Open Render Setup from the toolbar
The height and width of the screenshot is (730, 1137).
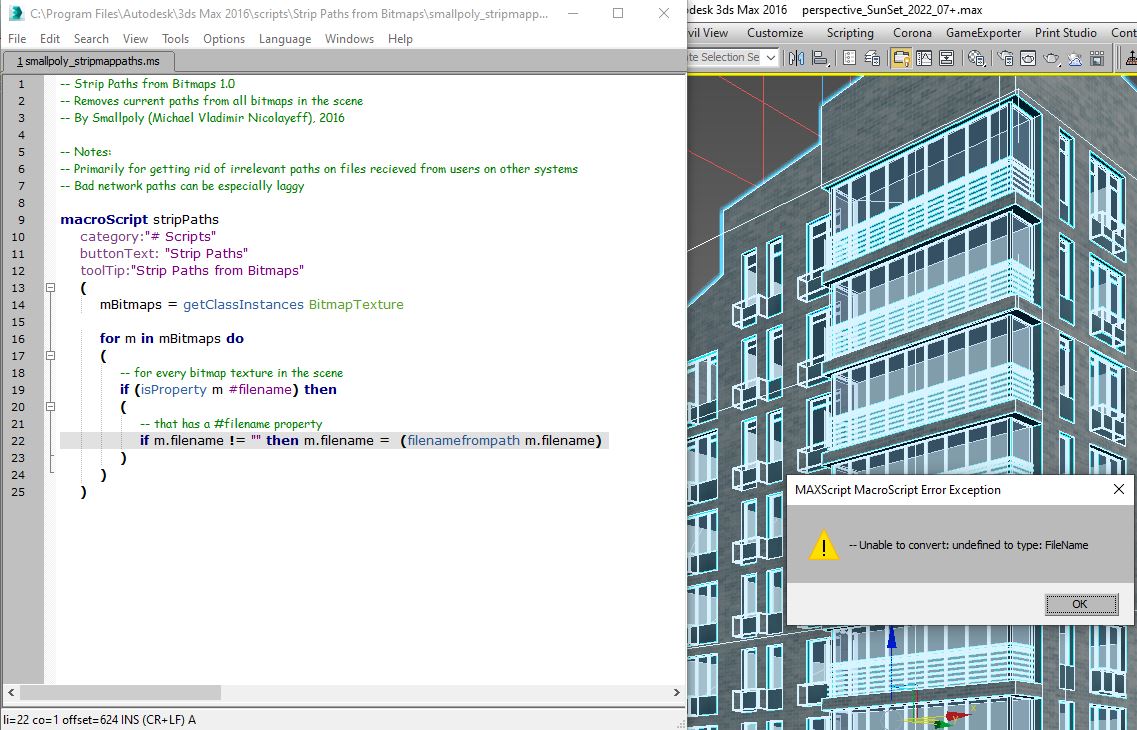click(1005, 59)
